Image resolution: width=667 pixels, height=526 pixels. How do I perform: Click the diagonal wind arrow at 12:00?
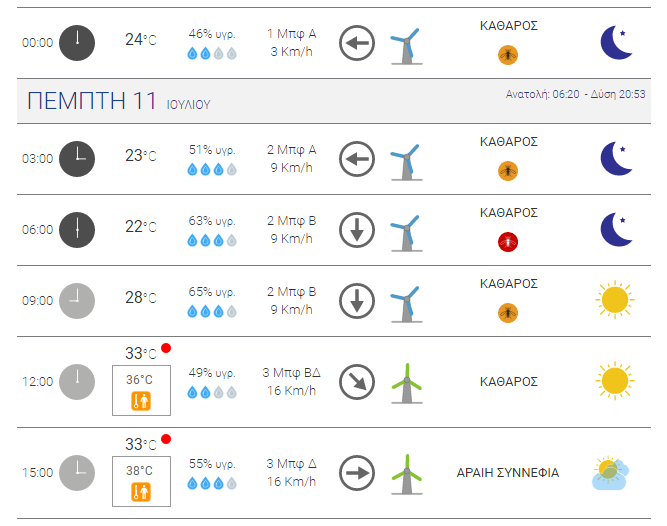[357, 382]
